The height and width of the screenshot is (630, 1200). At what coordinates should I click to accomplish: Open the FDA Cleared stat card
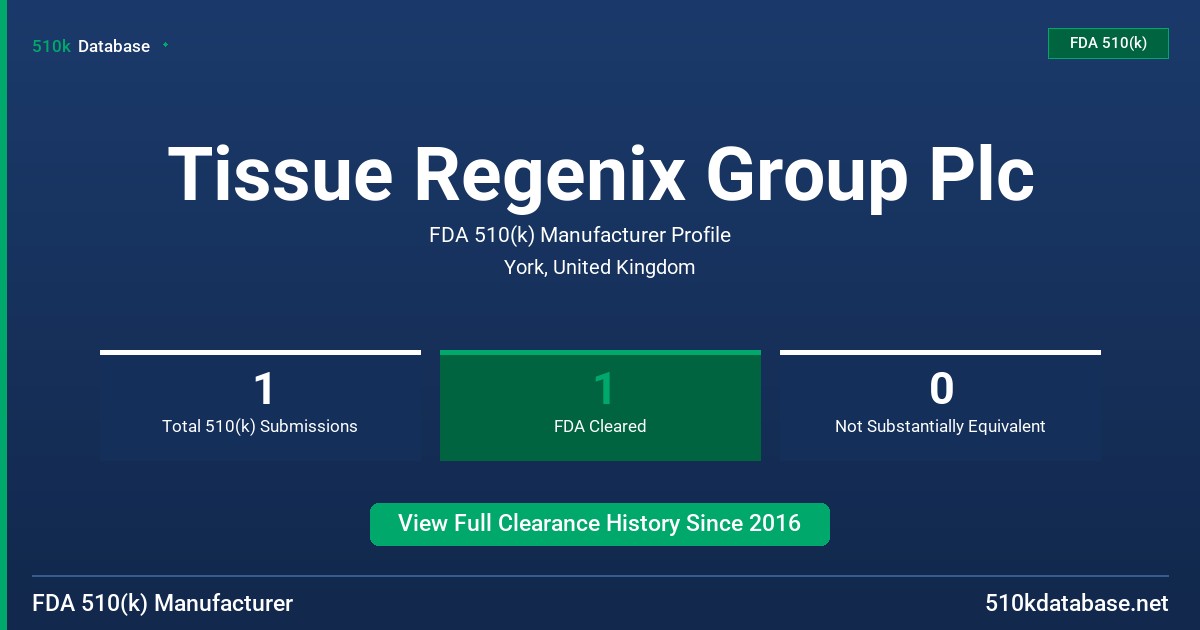[600, 406]
